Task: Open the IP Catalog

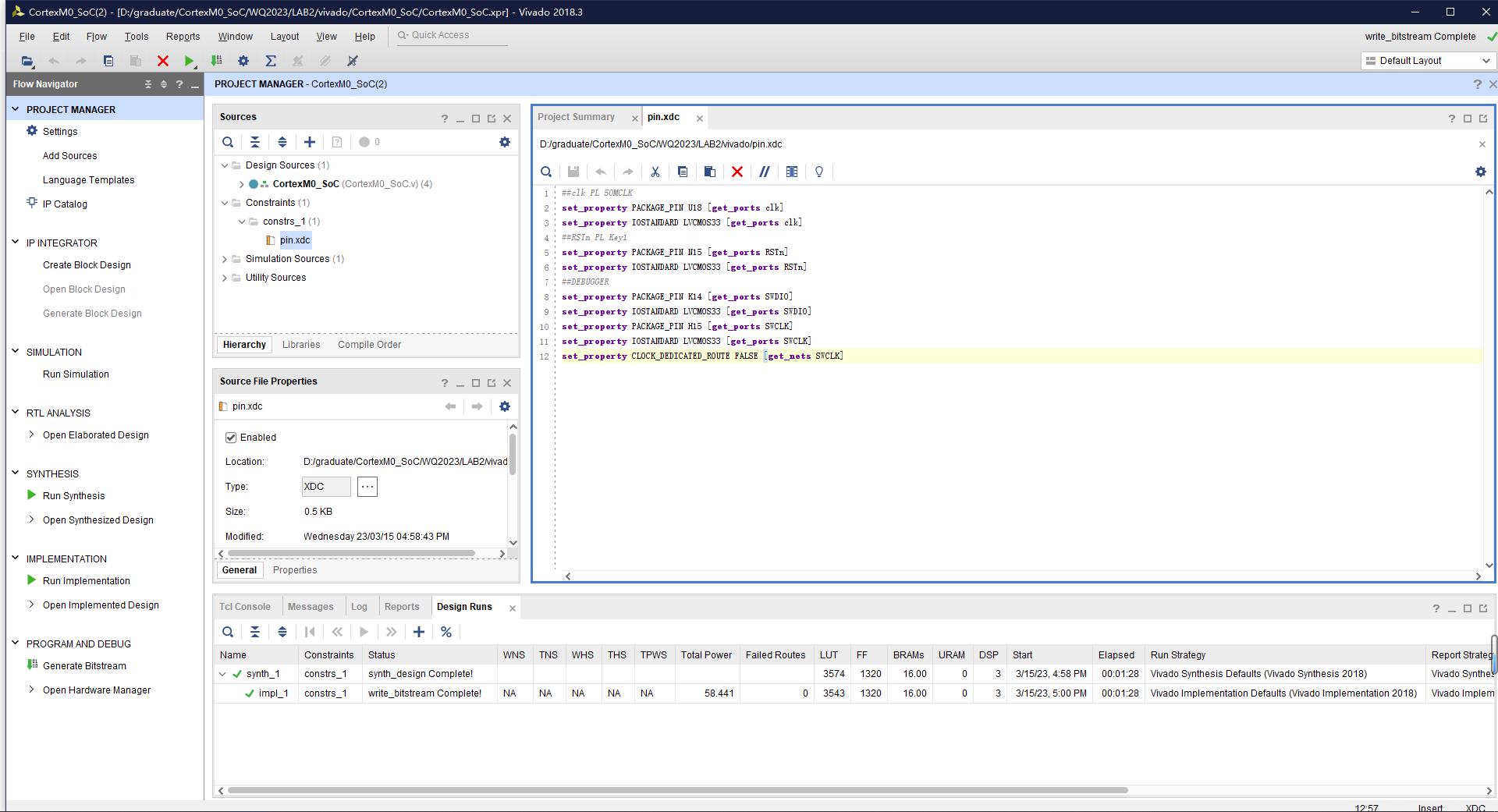Action: click(65, 204)
